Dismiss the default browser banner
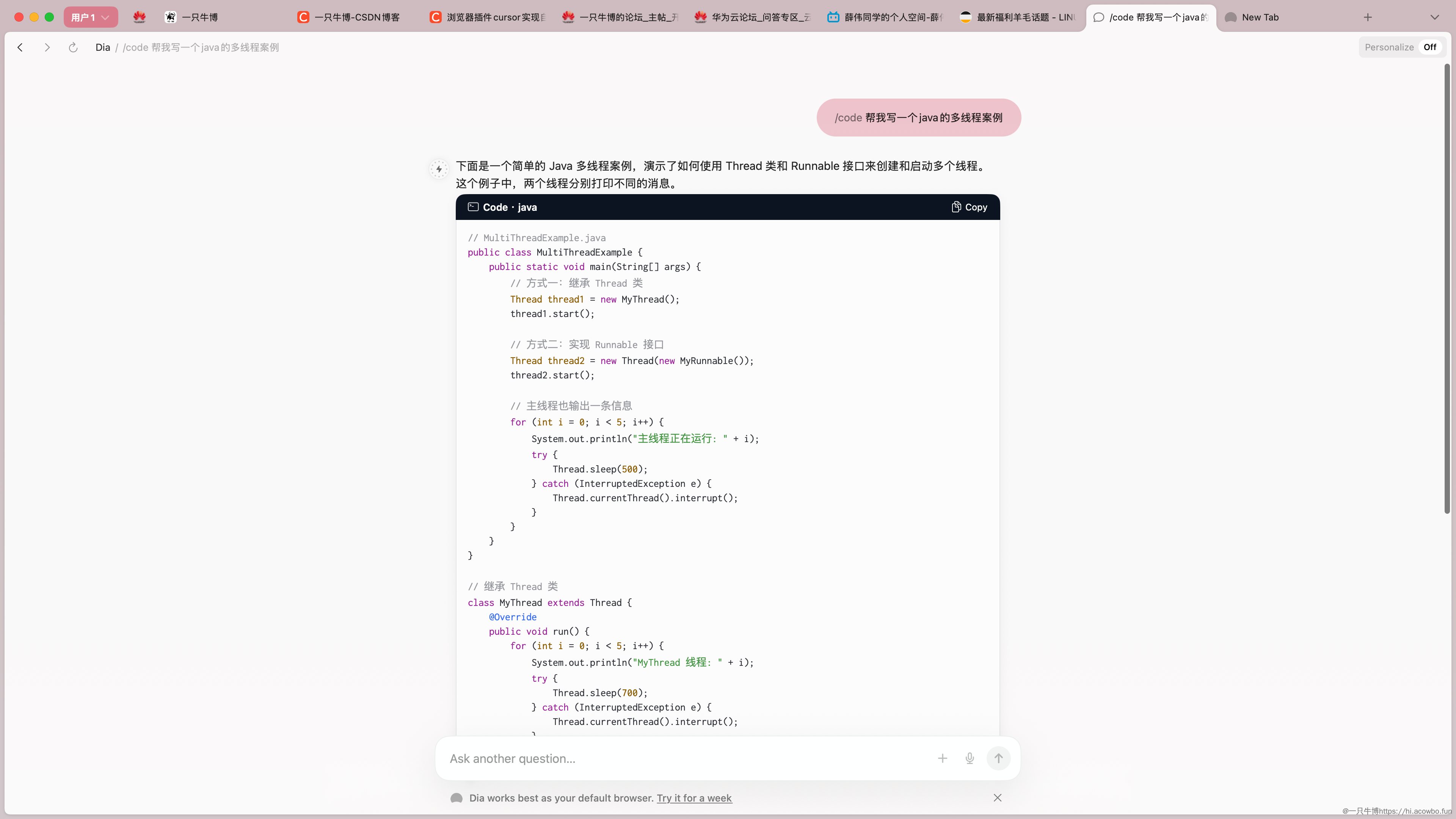 point(998,797)
